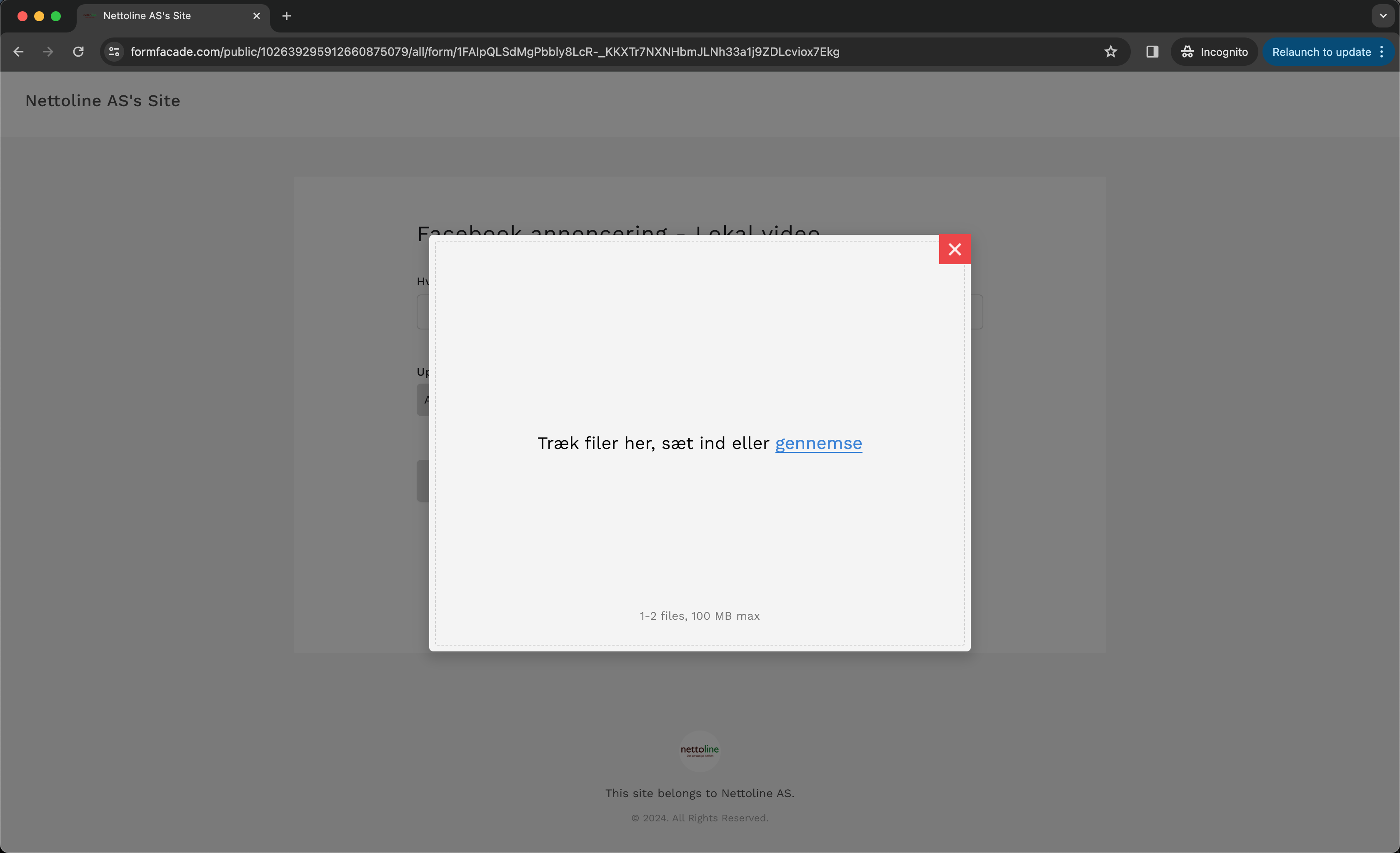Click the macOS green fullscreen button
This screenshot has width=1400, height=853.
pos(56,16)
